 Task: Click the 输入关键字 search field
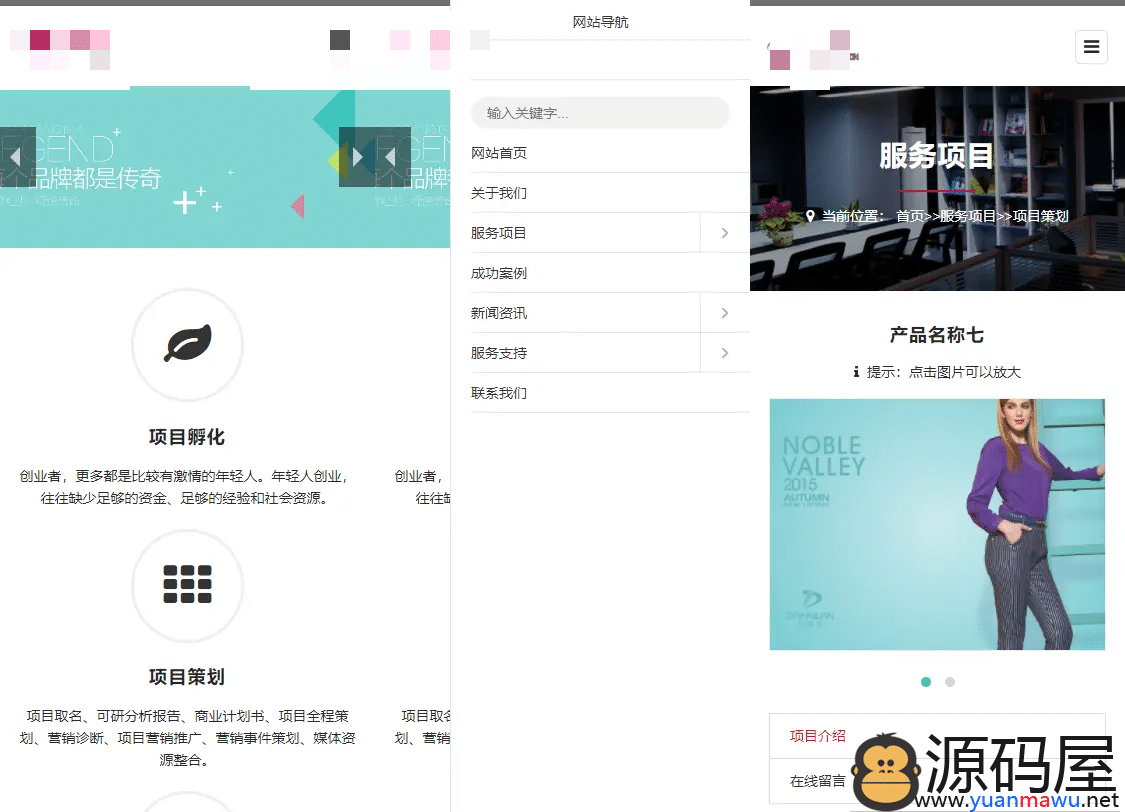pos(600,113)
